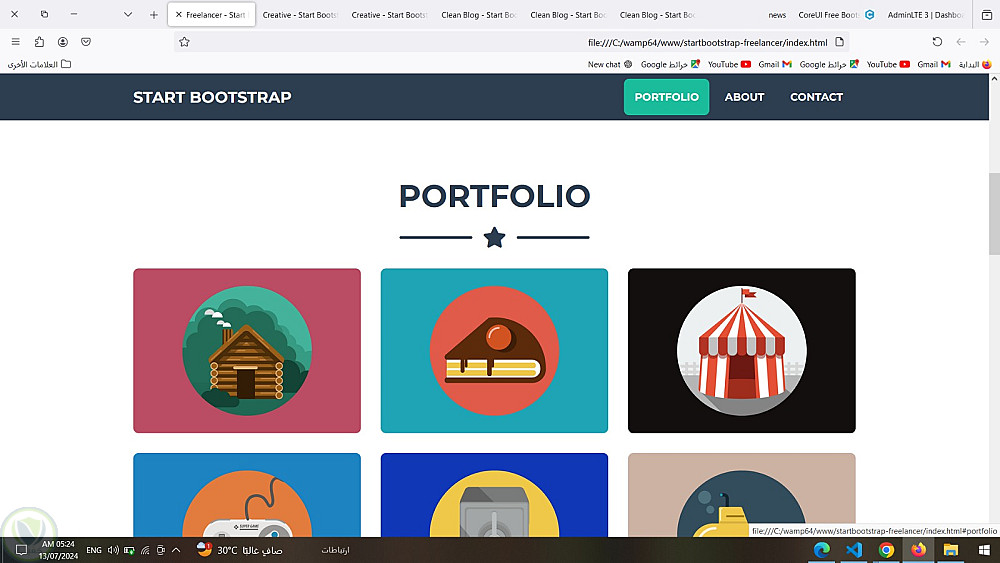Click the ارتباطات taskbar toolbar label

[x=335, y=550]
